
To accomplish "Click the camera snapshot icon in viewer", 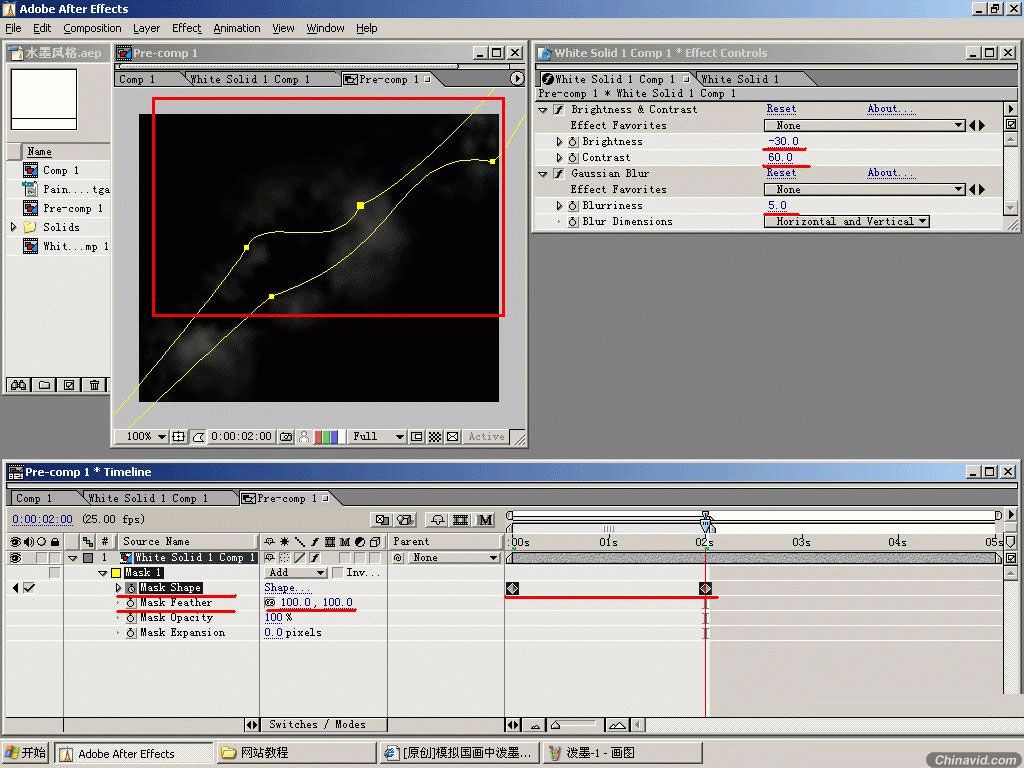I will tap(286, 436).
